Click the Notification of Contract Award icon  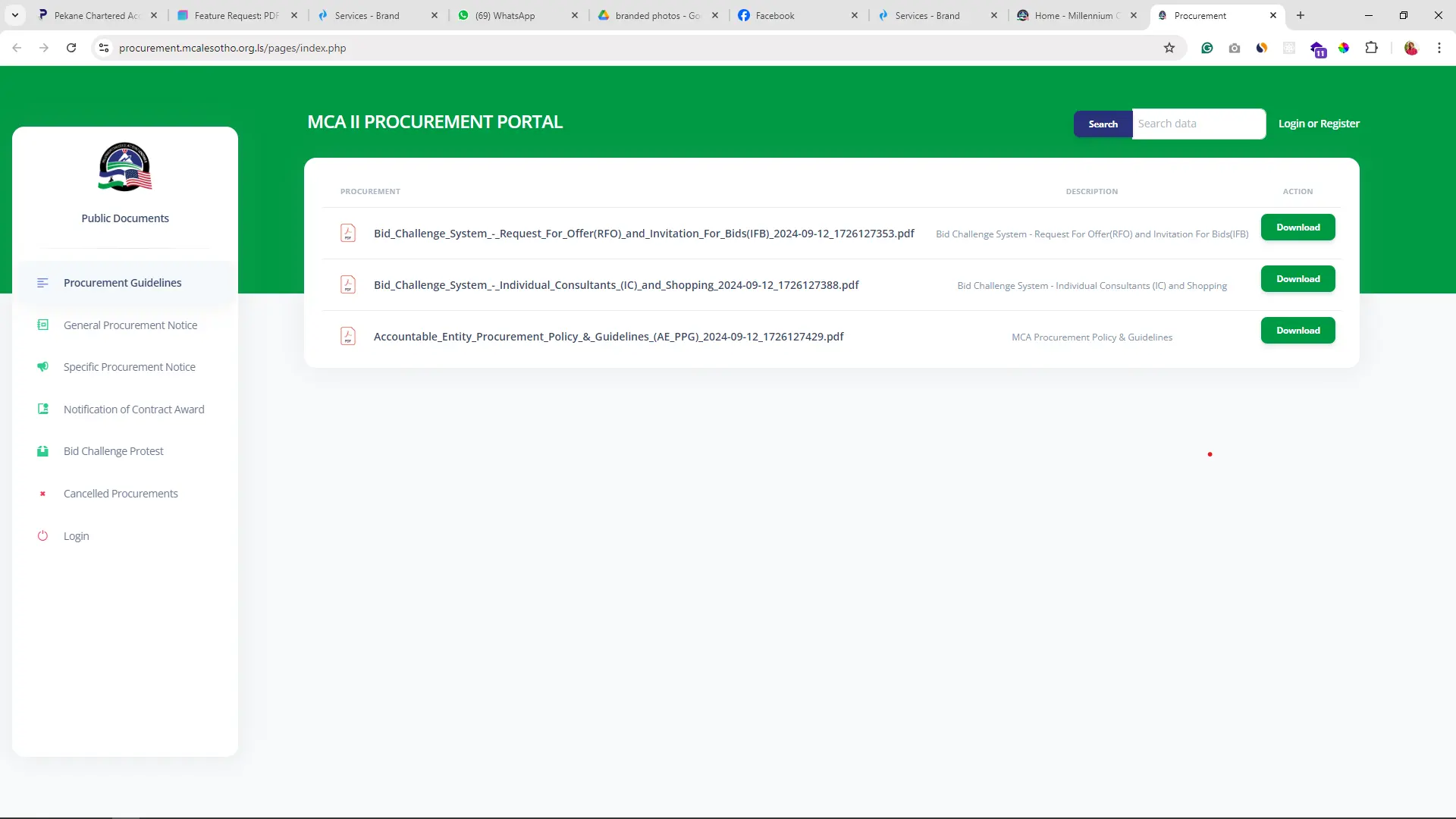tap(43, 409)
